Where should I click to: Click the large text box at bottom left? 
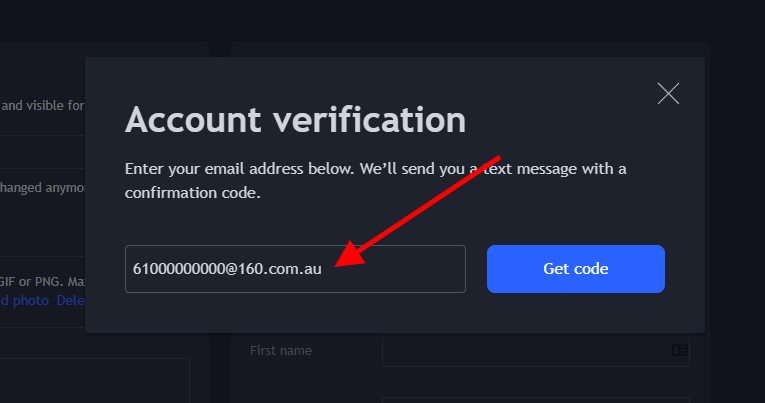click(95, 381)
